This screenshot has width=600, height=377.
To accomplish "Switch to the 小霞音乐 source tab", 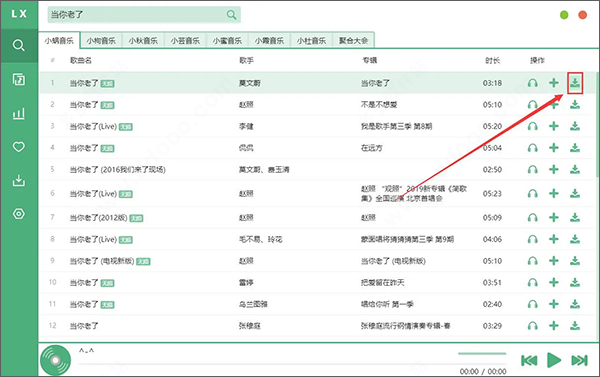I will [x=269, y=40].
